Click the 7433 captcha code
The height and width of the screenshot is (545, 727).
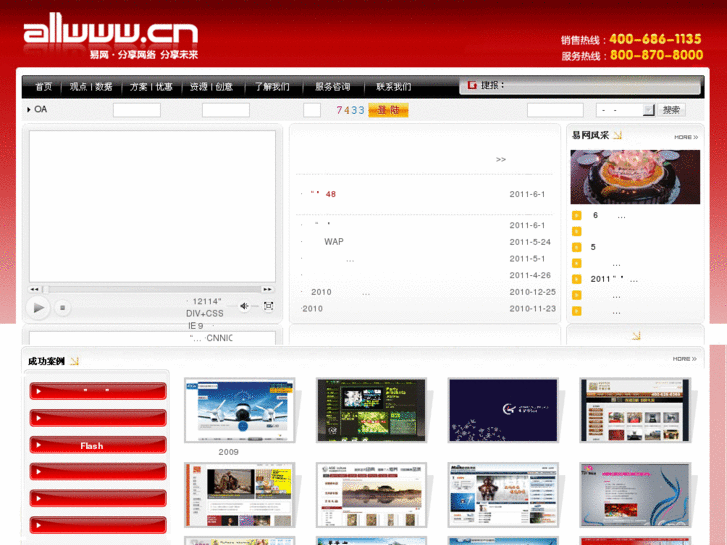click(350, 110)
